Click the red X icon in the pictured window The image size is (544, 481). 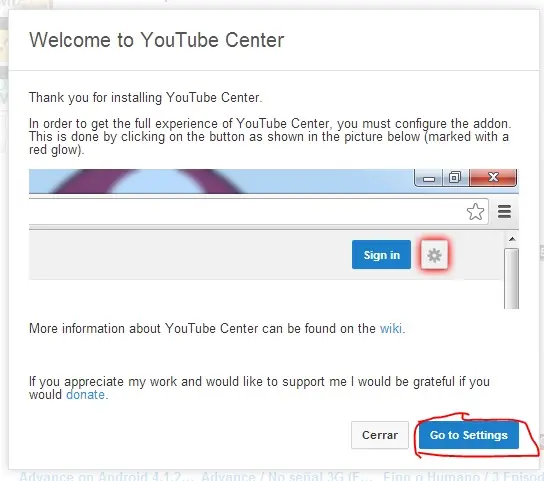point(493,178)
